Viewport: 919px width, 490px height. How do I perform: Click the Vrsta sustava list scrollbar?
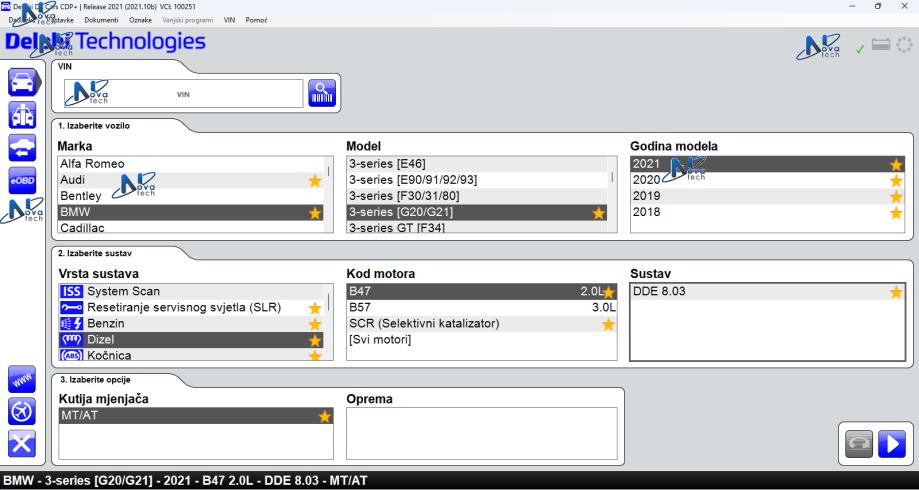(328, 322)
